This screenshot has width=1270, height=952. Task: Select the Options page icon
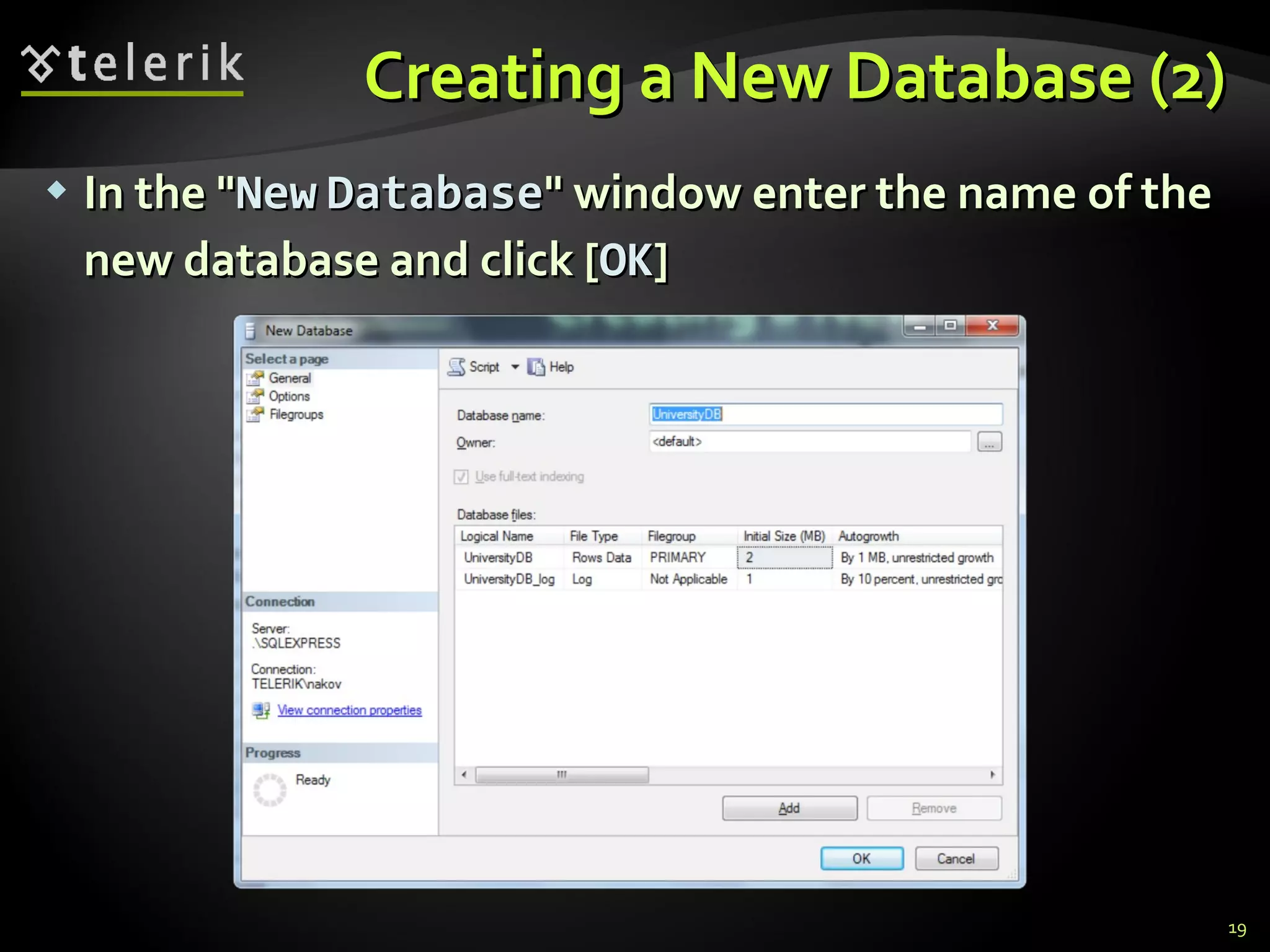coord(255,396)
